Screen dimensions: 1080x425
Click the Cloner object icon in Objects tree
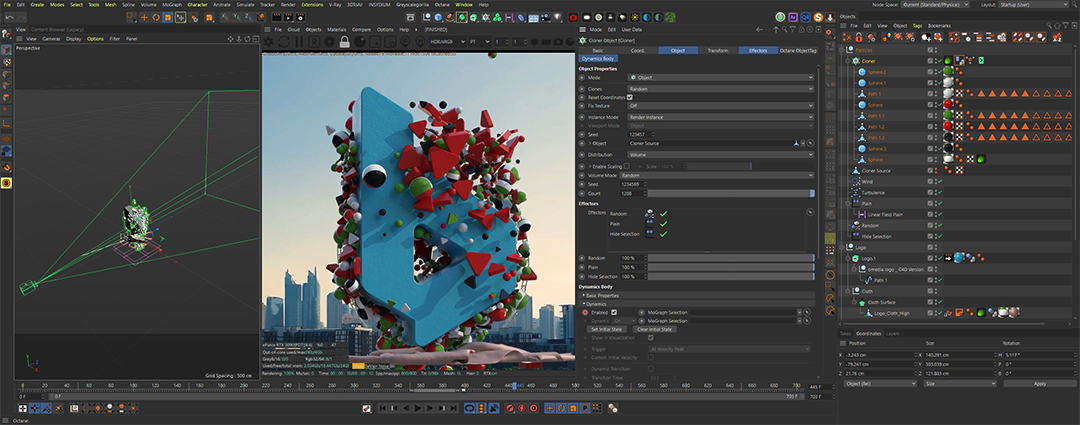[x=855, y=61]
